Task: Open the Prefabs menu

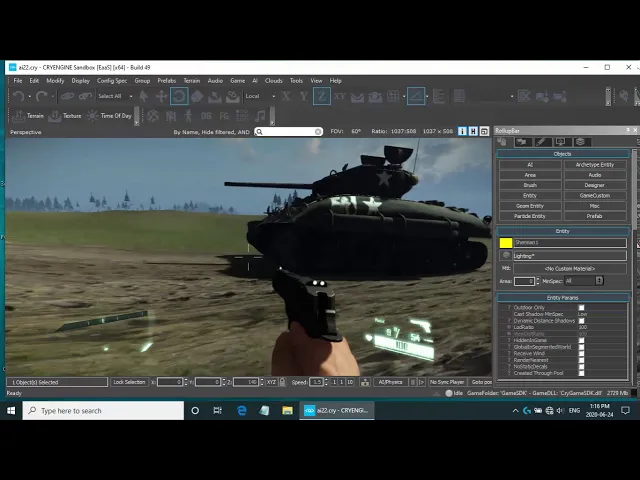Action: pos(167,81)
